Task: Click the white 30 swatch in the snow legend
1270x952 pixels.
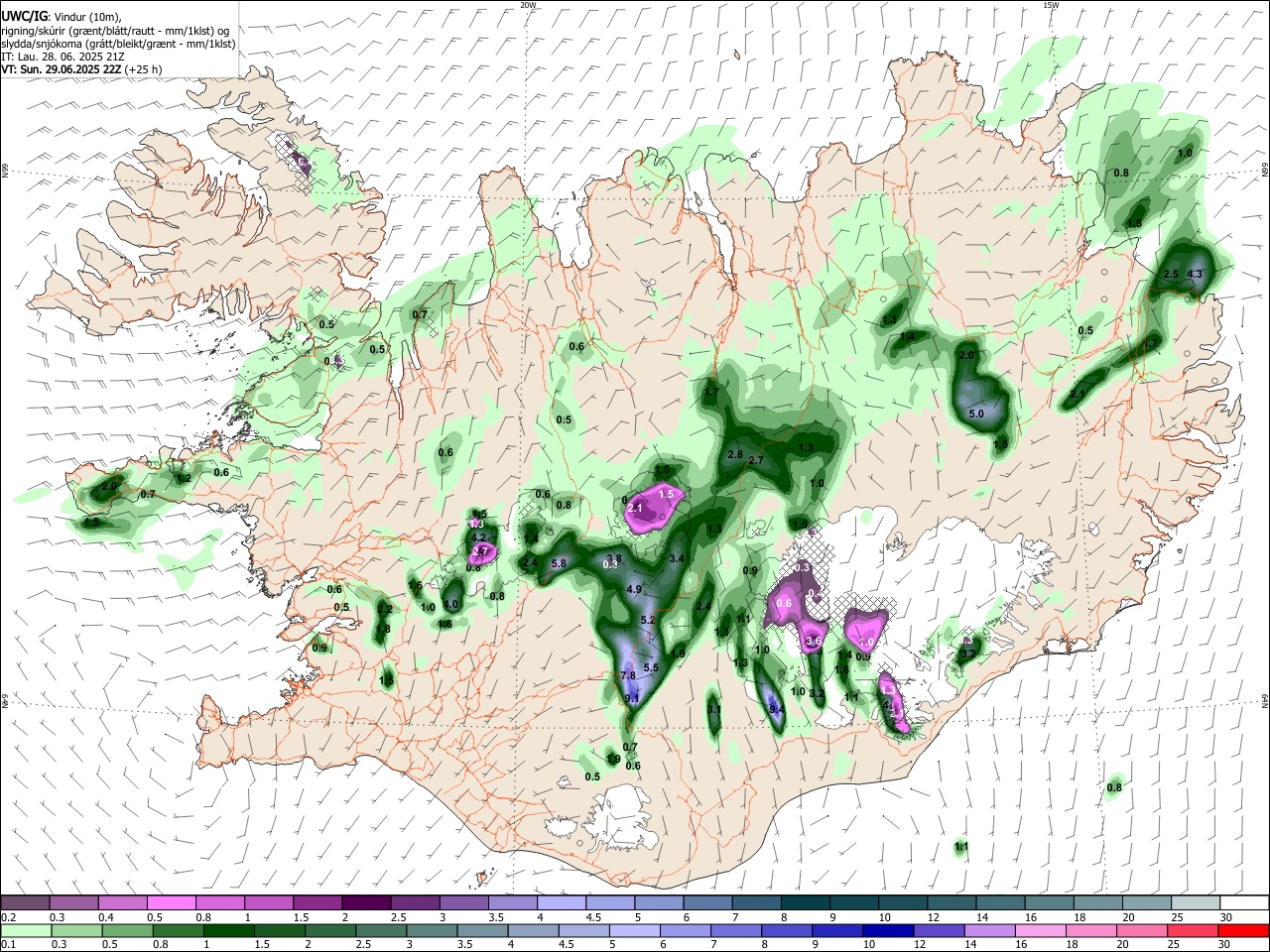Action: click(1243, 903)
